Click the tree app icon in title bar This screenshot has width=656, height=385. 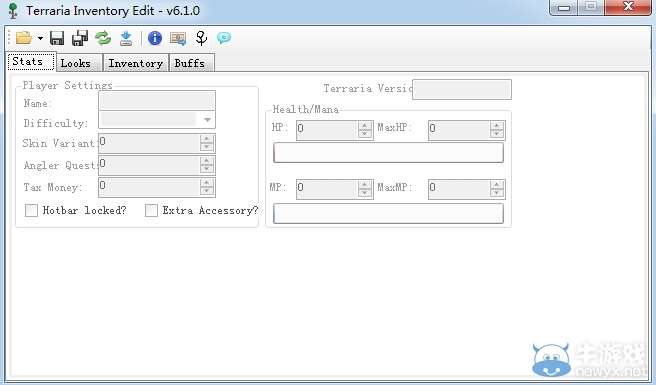13,11
